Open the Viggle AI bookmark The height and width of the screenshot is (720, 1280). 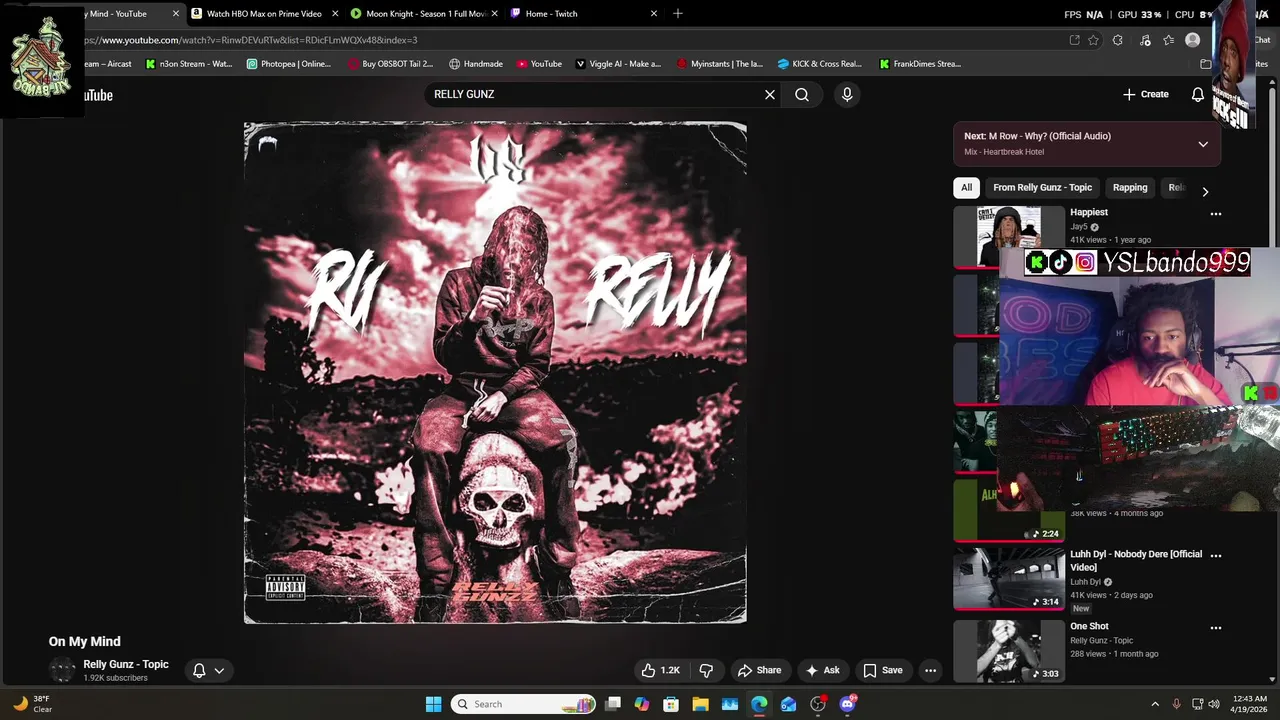(618, 64)
